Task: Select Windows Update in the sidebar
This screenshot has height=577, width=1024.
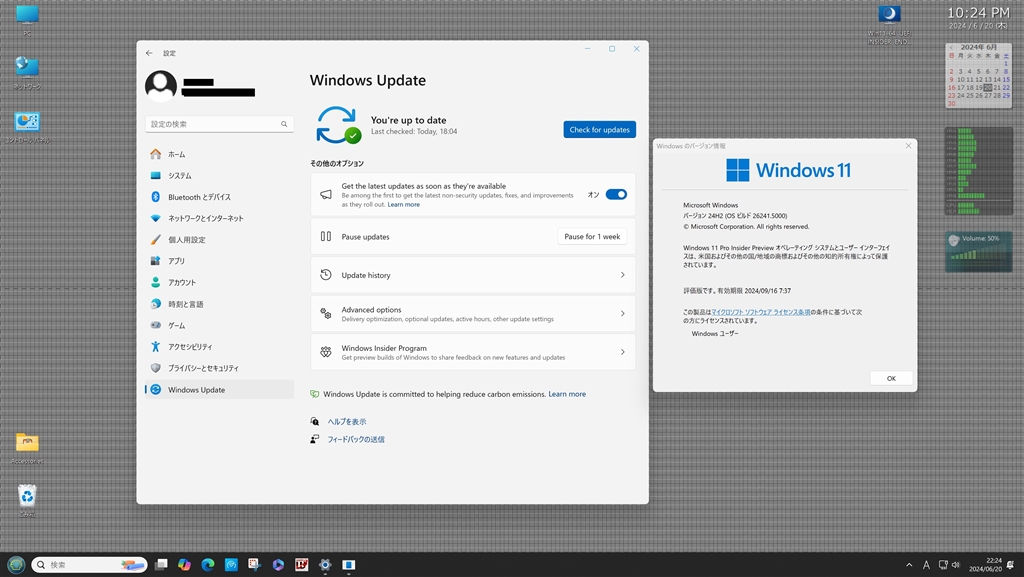Action: coord(196,390)
